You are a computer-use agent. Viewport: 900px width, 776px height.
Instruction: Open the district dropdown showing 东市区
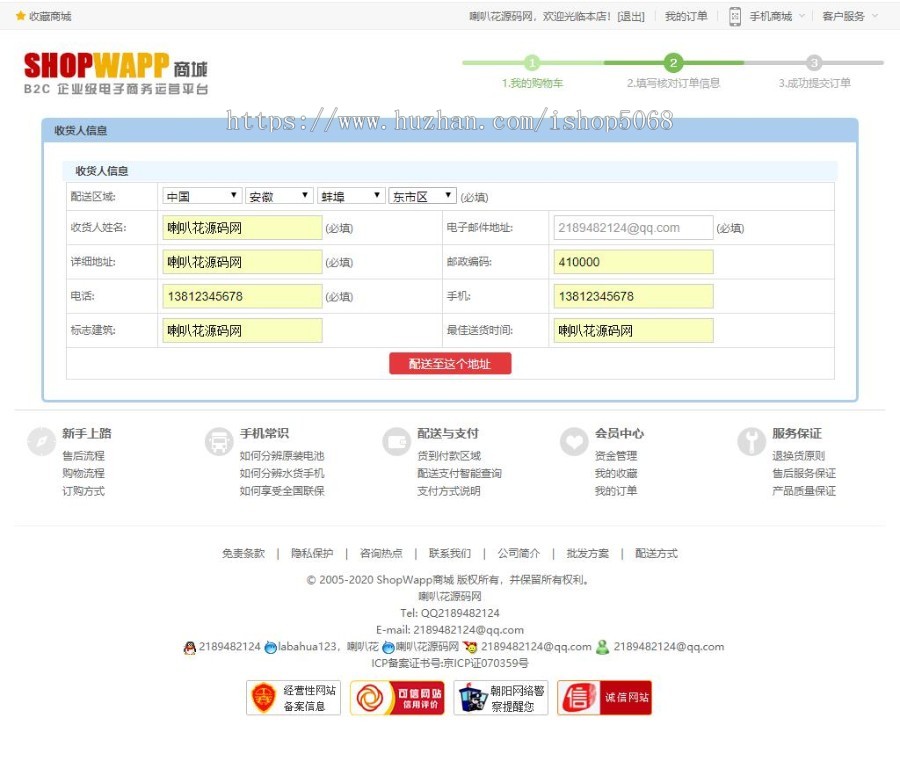pyautogui.click(x=422, y=196)
